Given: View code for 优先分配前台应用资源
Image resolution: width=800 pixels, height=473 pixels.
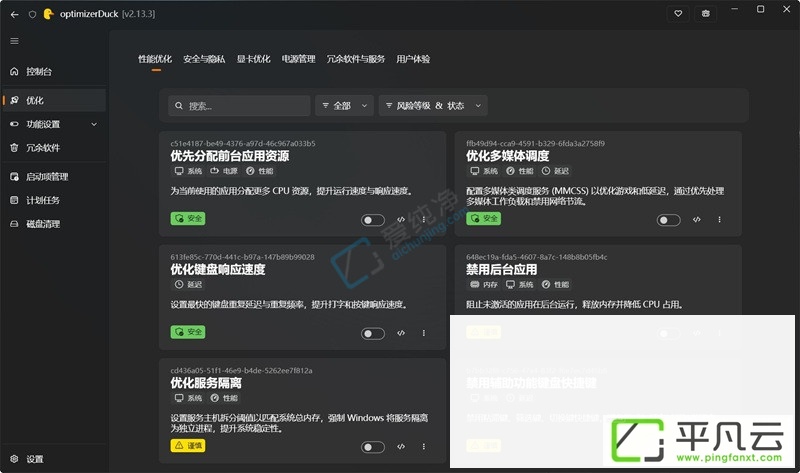Looking at the screenshot, I should tap(401, 219).
